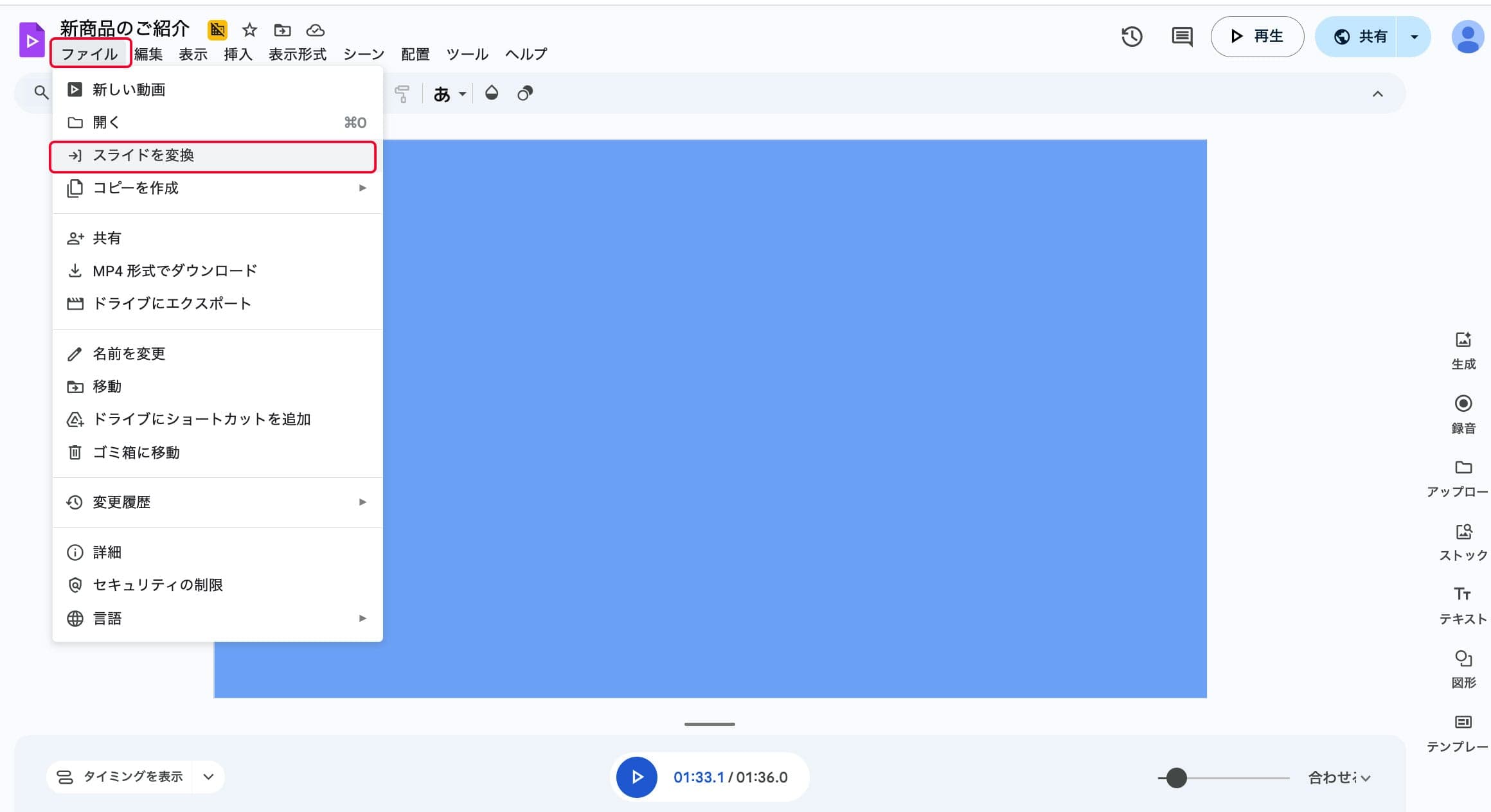
Task: Click the fill color droplet icon
Action: (x=492, y=93)
